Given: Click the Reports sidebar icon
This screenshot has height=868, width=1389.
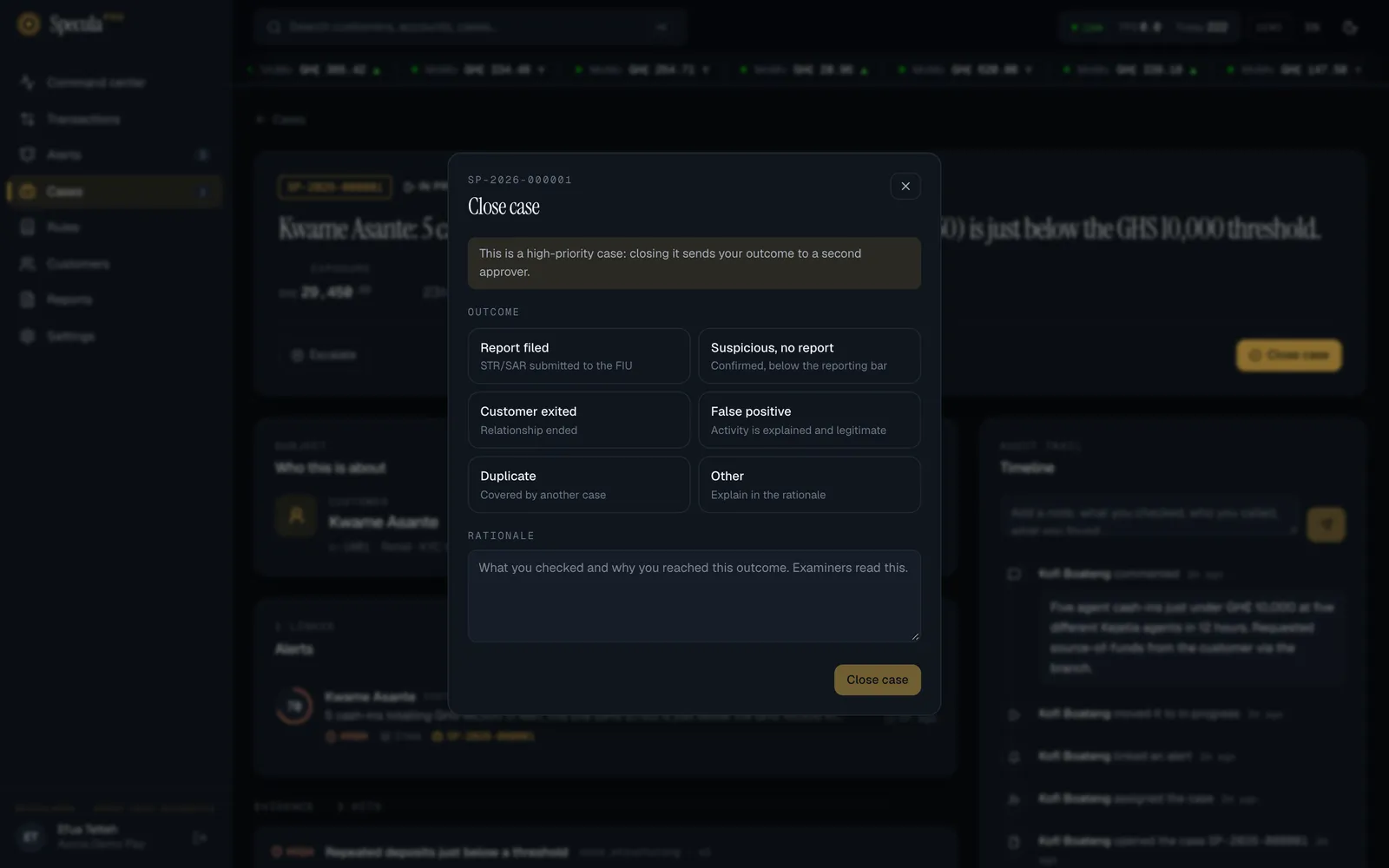Looking at the screenshot, I should [28, 299].
